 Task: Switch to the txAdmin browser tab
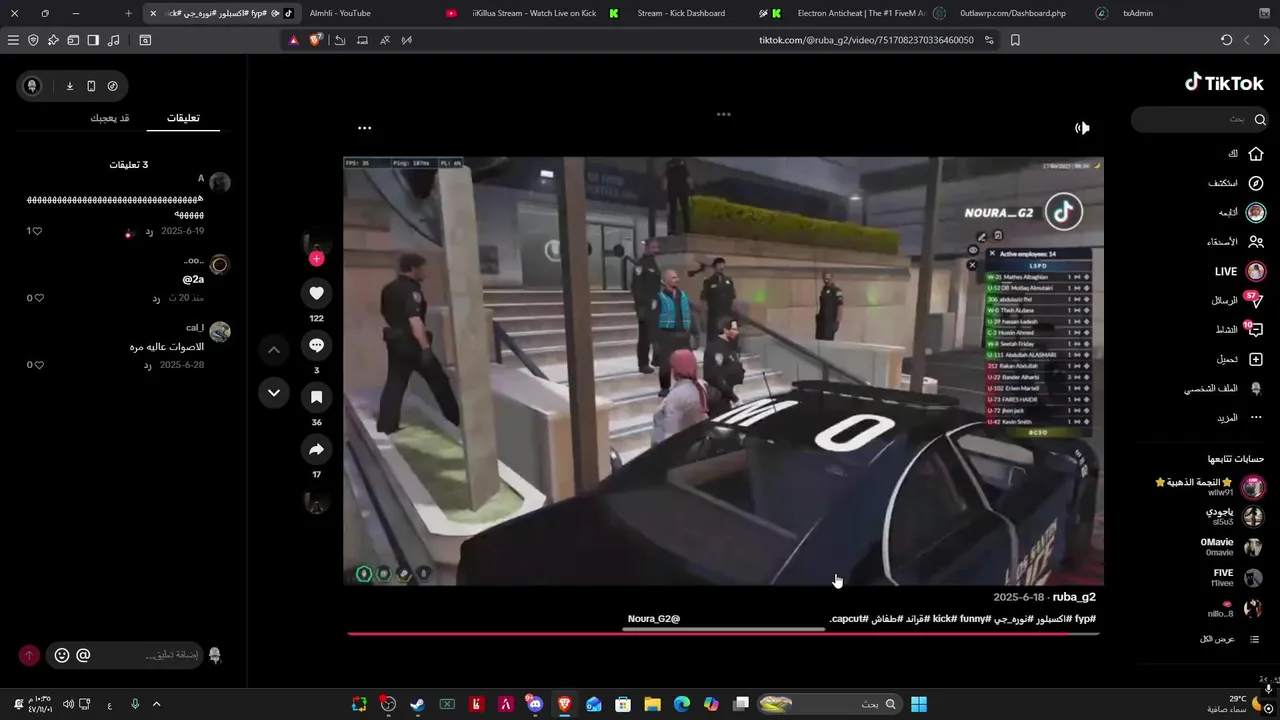click(x=1137, y=13)
